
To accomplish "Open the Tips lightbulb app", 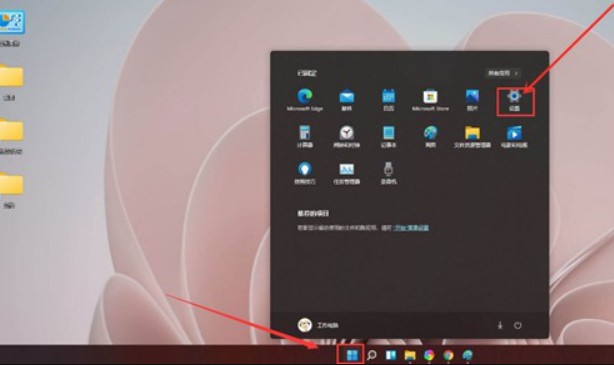I will (305, 173).
